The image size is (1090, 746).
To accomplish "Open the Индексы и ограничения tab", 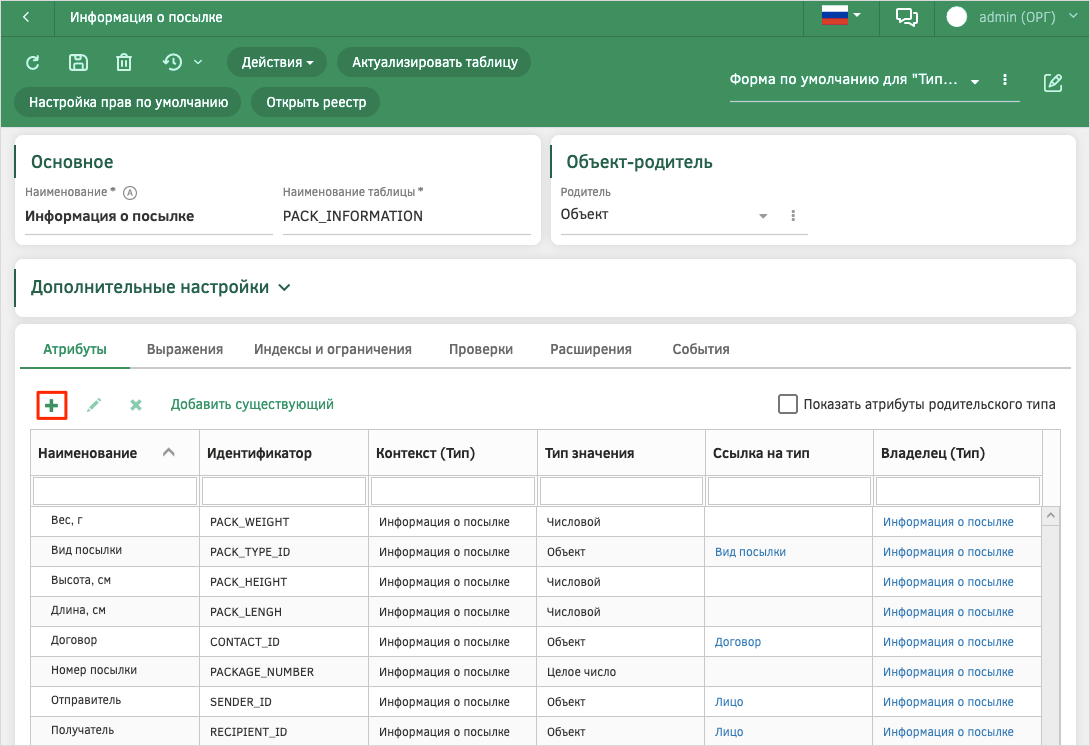I will click(x=333, y=349).
